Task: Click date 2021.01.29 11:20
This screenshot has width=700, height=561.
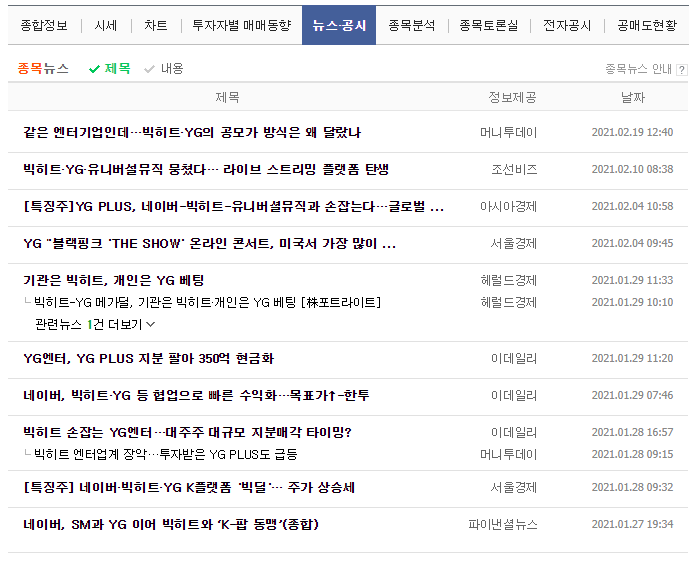Action: click(x=632, y=359)
